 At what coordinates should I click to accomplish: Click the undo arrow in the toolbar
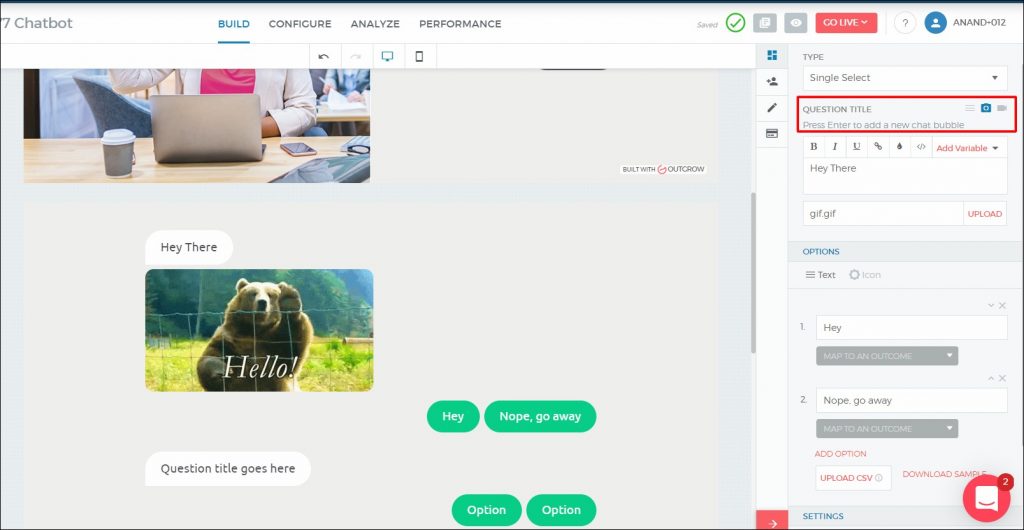323,57
